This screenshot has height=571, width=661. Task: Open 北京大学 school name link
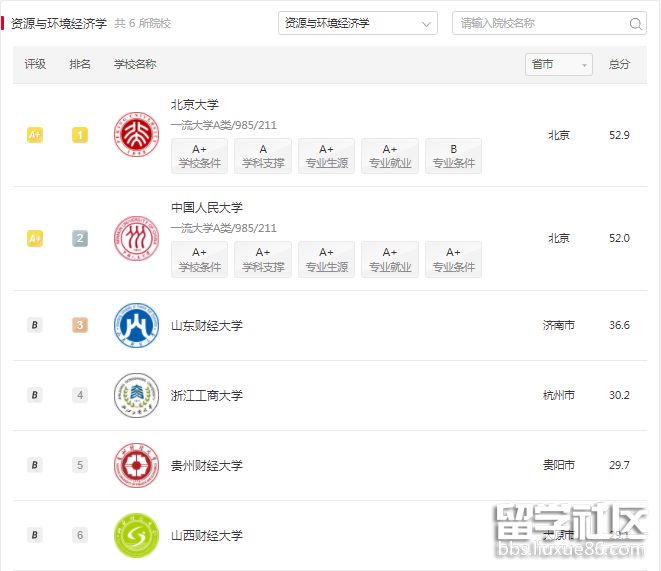(195, 105)
